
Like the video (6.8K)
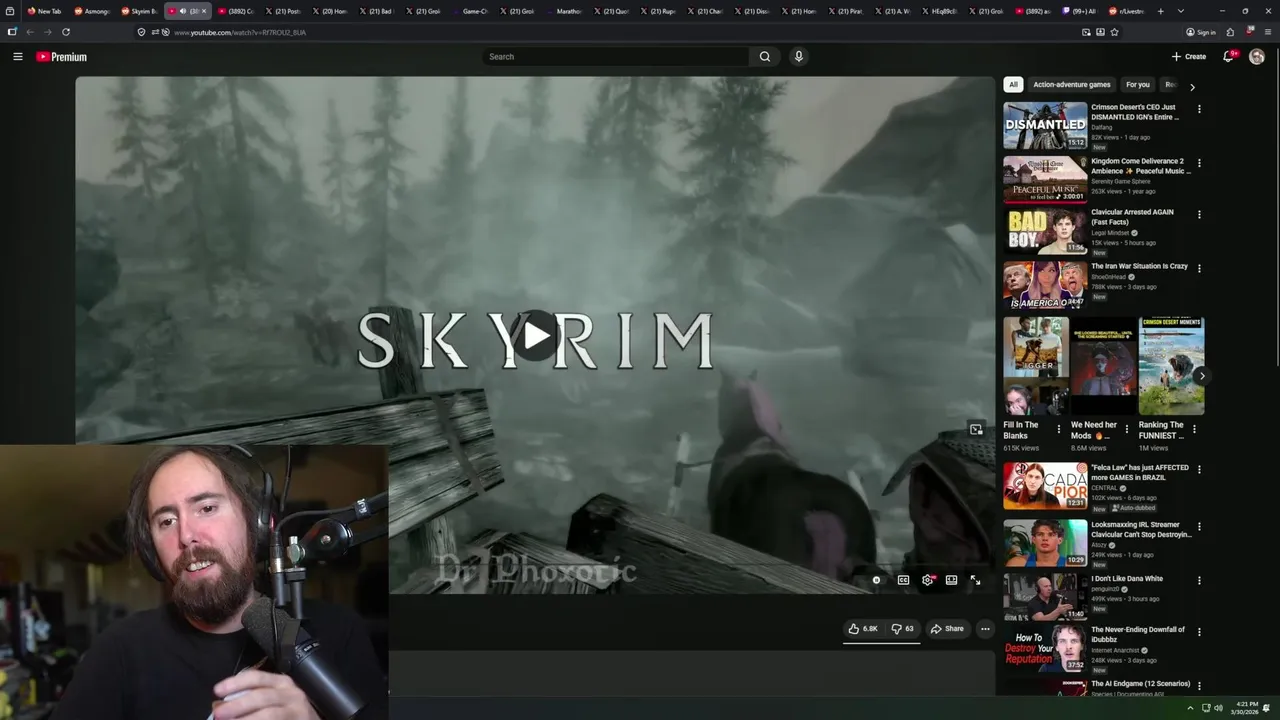[863, 629]
